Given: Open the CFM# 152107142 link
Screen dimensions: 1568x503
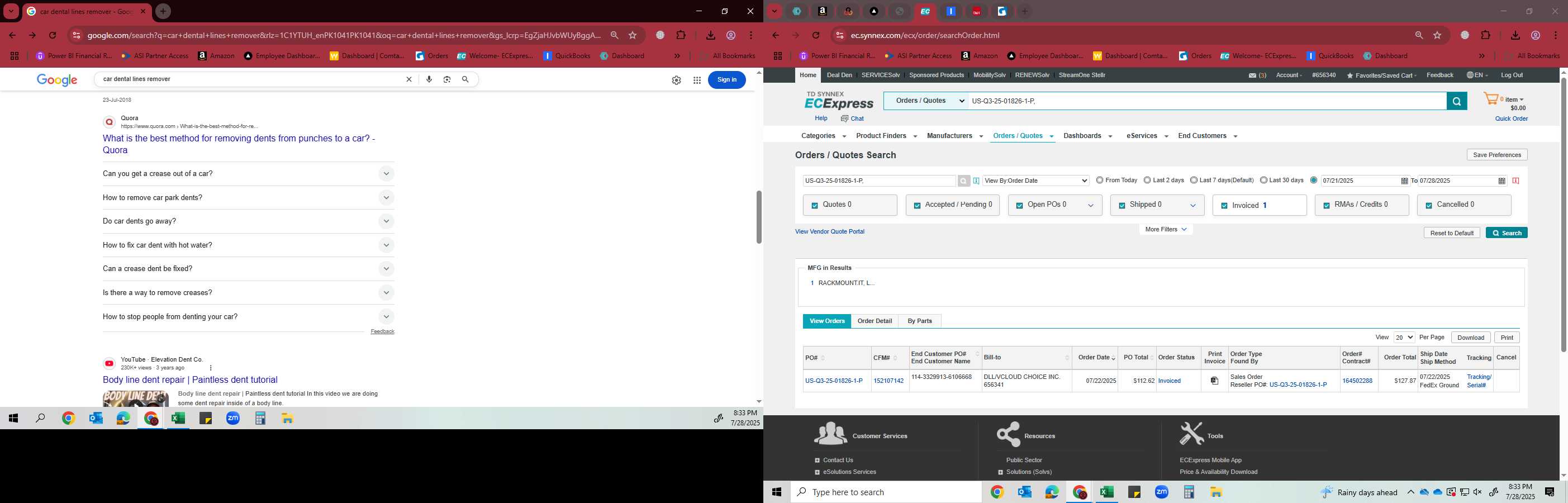Looking at the screenshot, I should pos(888,381).
